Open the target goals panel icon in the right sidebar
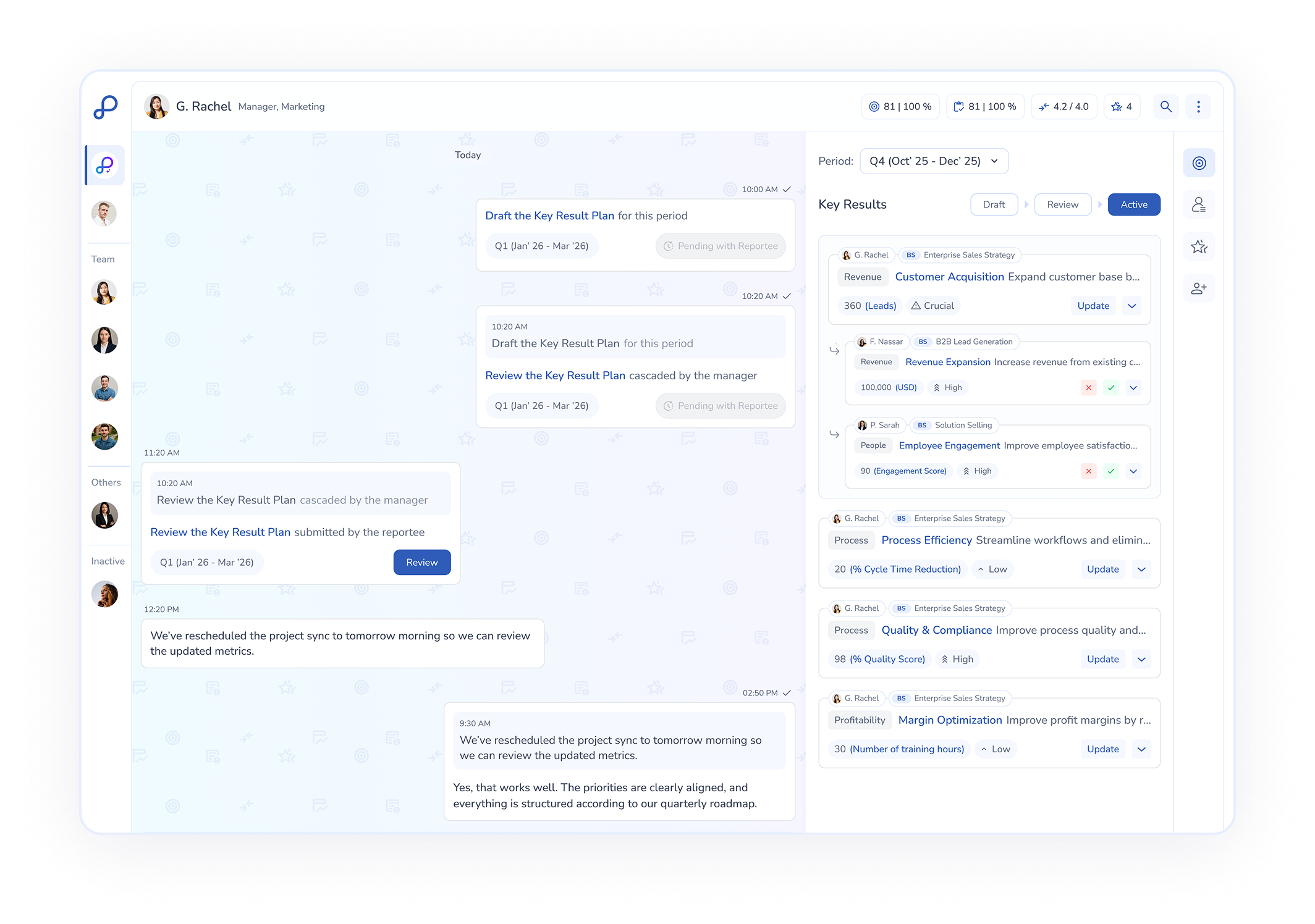 tap(1199, 163)
